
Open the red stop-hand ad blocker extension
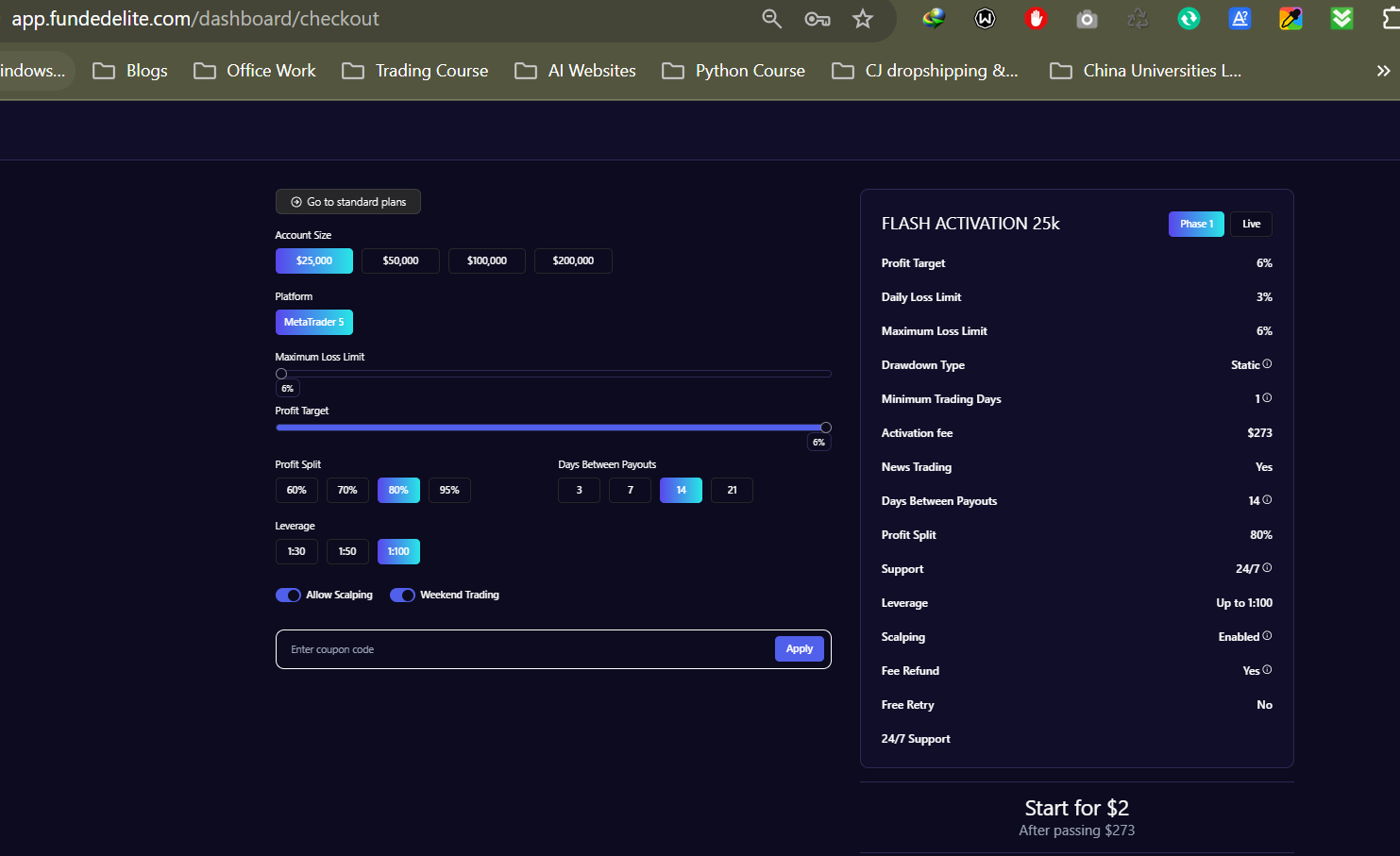tap(1036, 19)
